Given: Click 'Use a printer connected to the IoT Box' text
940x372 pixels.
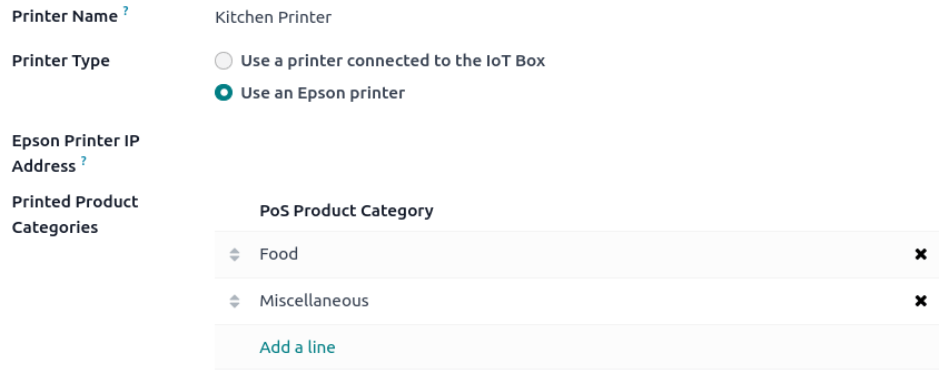Looking at the screenshot, I should point(393,61).
